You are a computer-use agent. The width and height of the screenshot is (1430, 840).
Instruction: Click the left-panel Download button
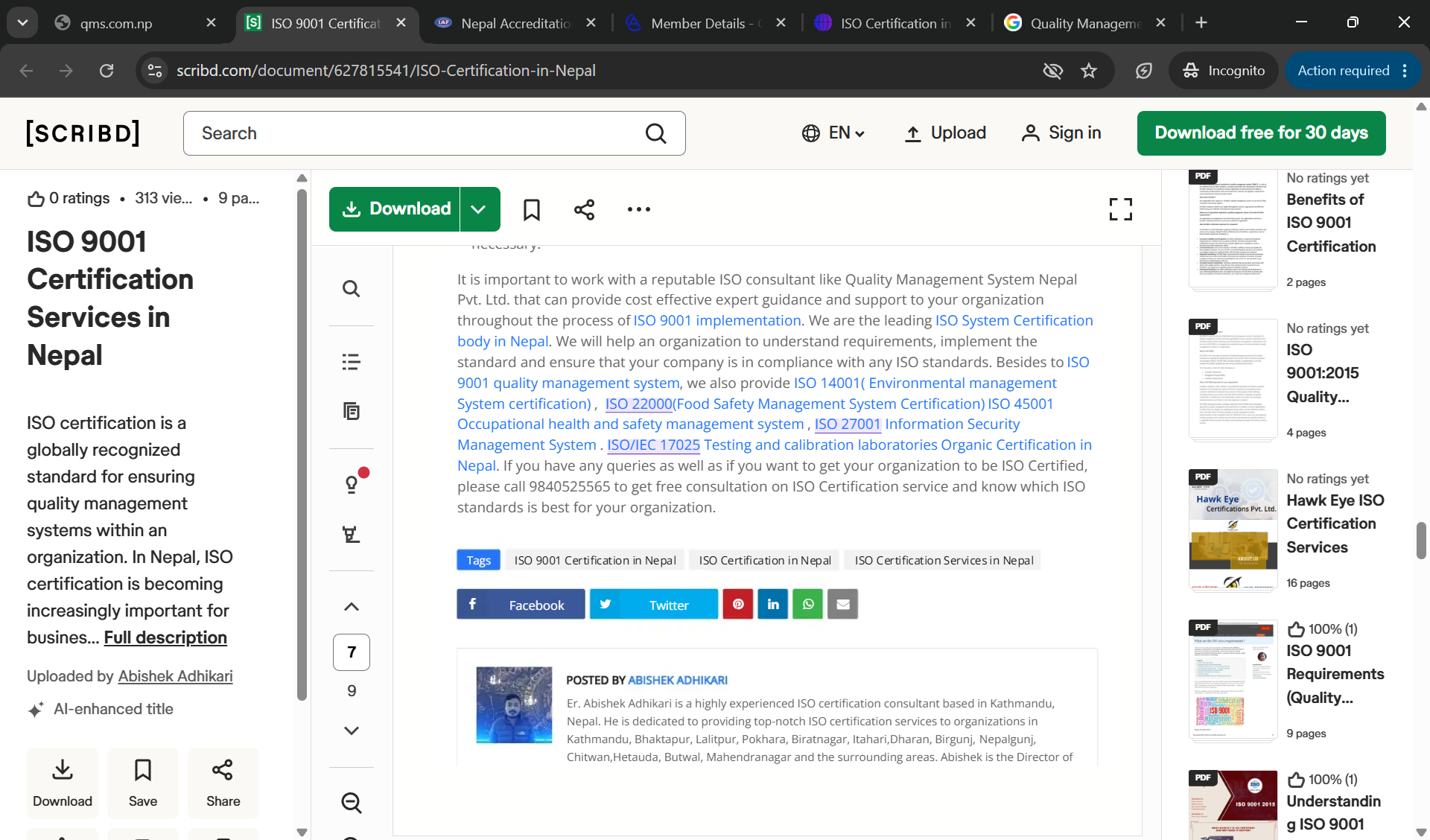pos(63,783)
